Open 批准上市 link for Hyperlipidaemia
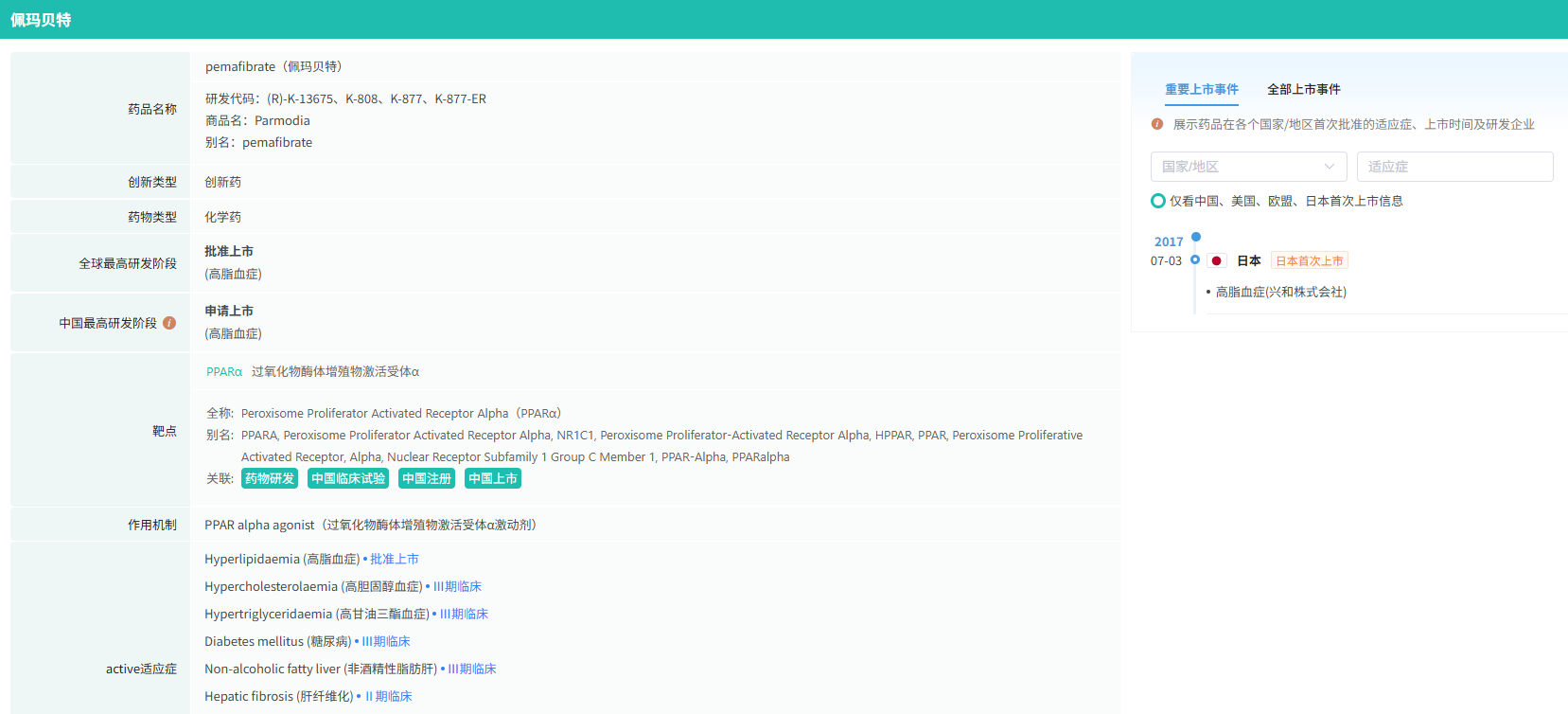This screenshot has height=714, width=1568. tap(395, 559)
